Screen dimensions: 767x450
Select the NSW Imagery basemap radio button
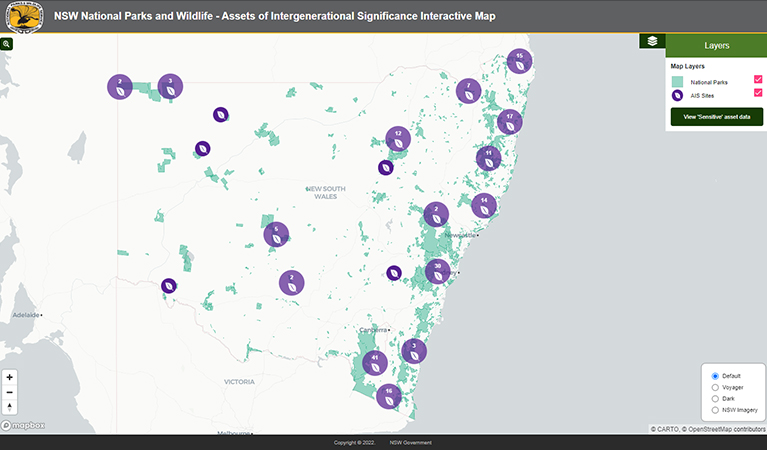[x=715, y=410]
